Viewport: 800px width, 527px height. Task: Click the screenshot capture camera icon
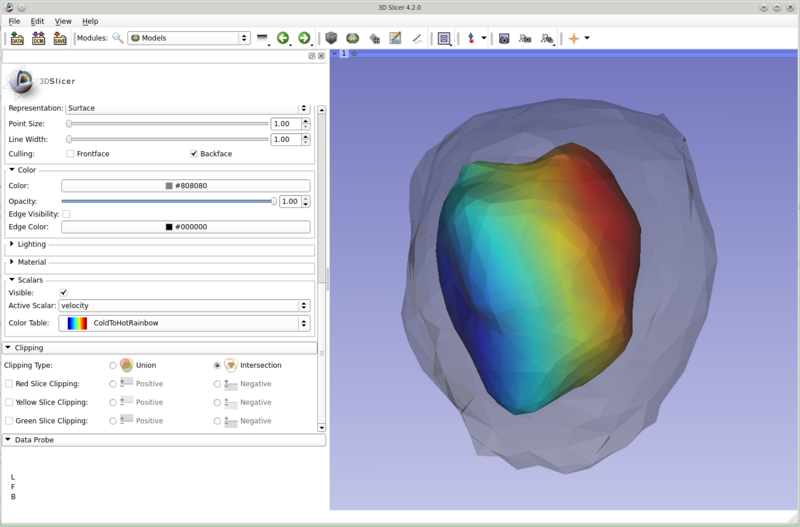pos(504,39)
